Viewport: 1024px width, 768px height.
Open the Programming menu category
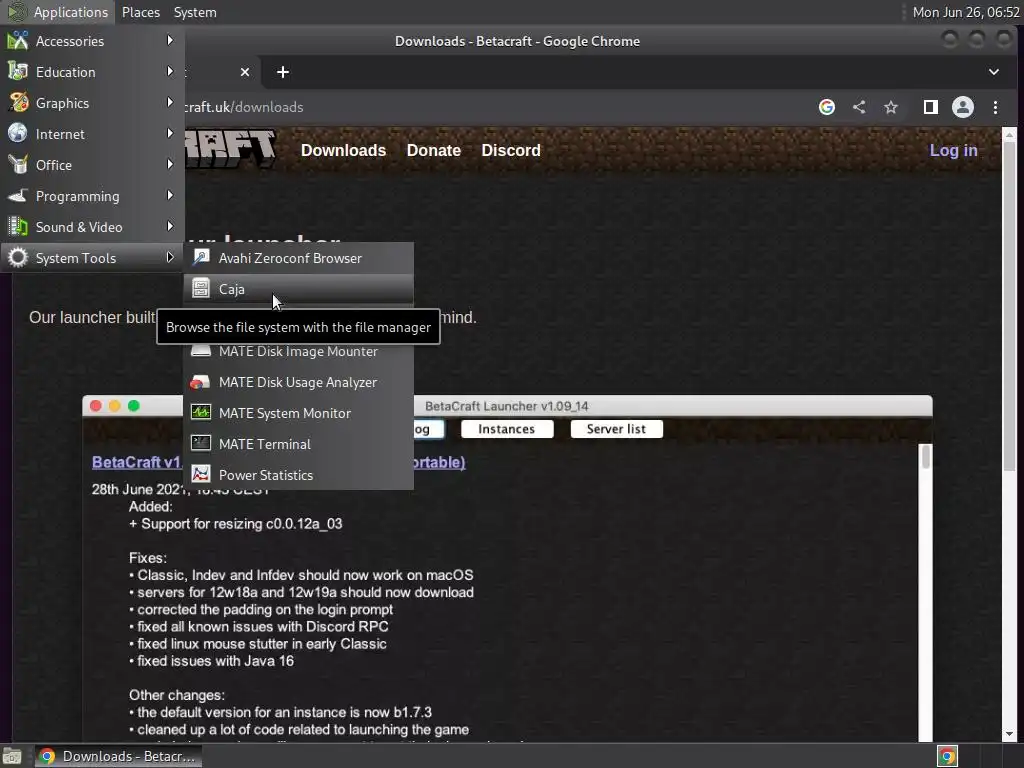point(92,196)
